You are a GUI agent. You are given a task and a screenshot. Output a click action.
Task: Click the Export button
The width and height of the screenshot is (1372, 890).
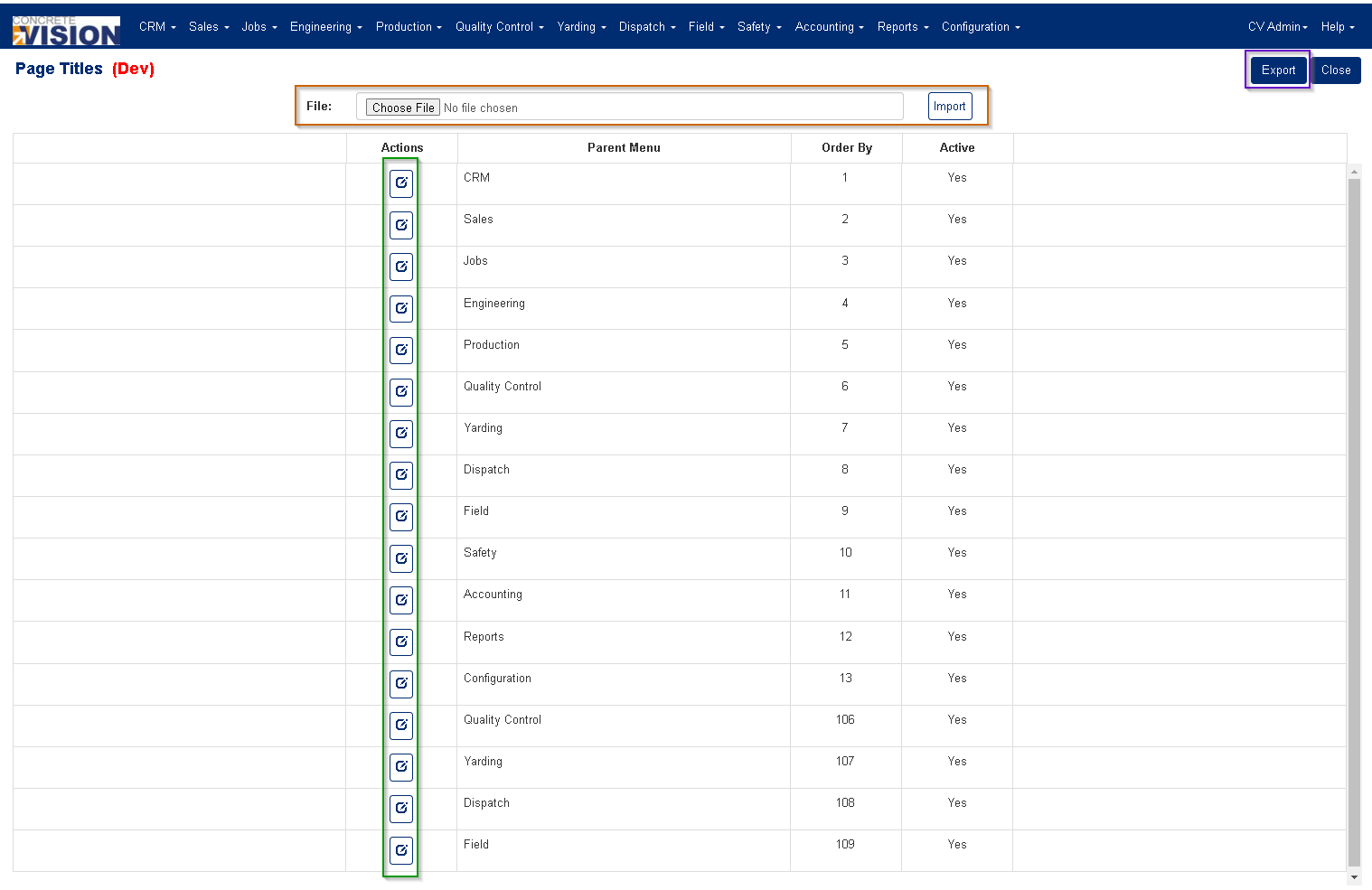(1278, 70)
